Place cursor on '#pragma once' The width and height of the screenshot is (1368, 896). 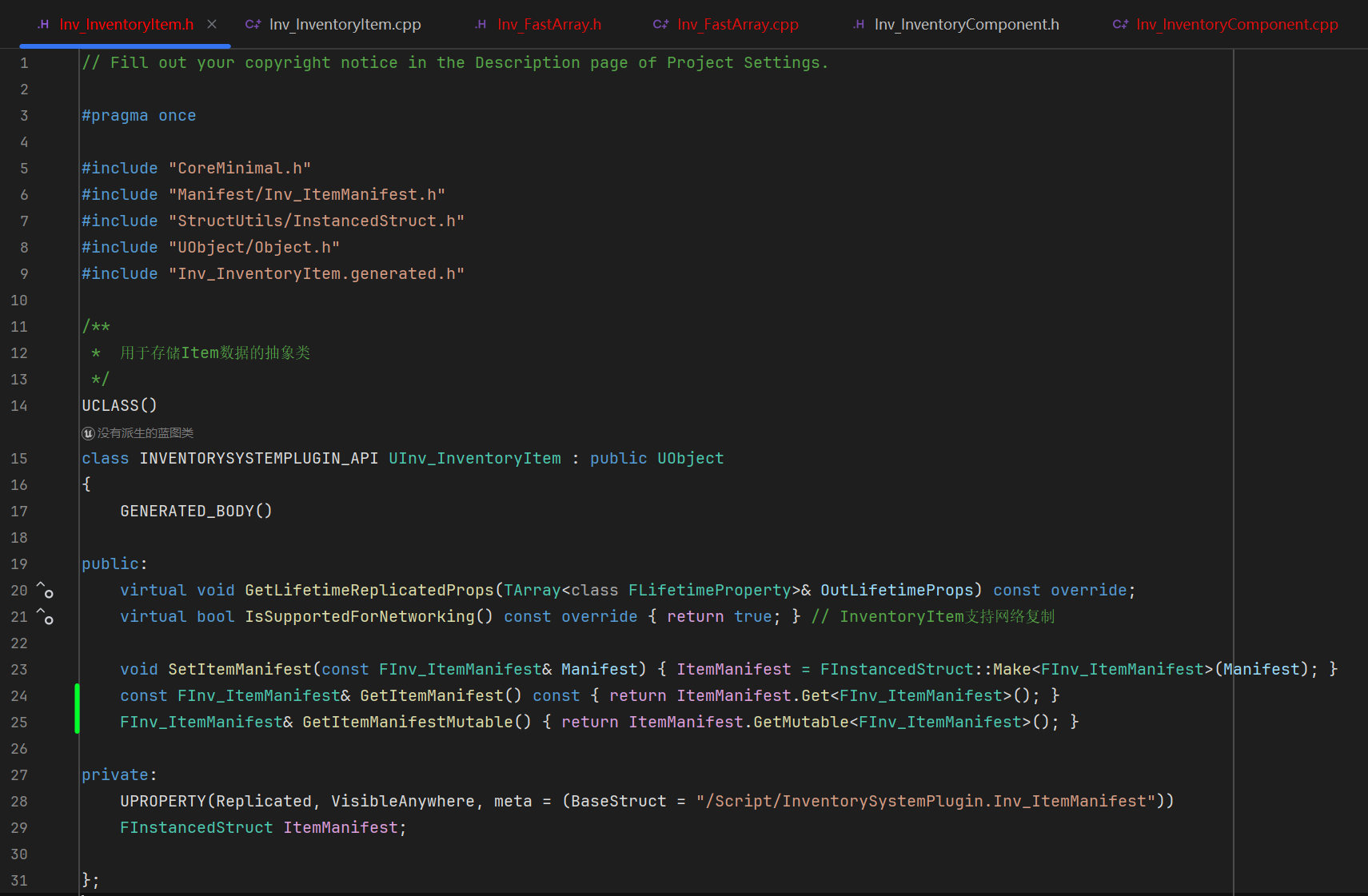(x=139, y=116)
